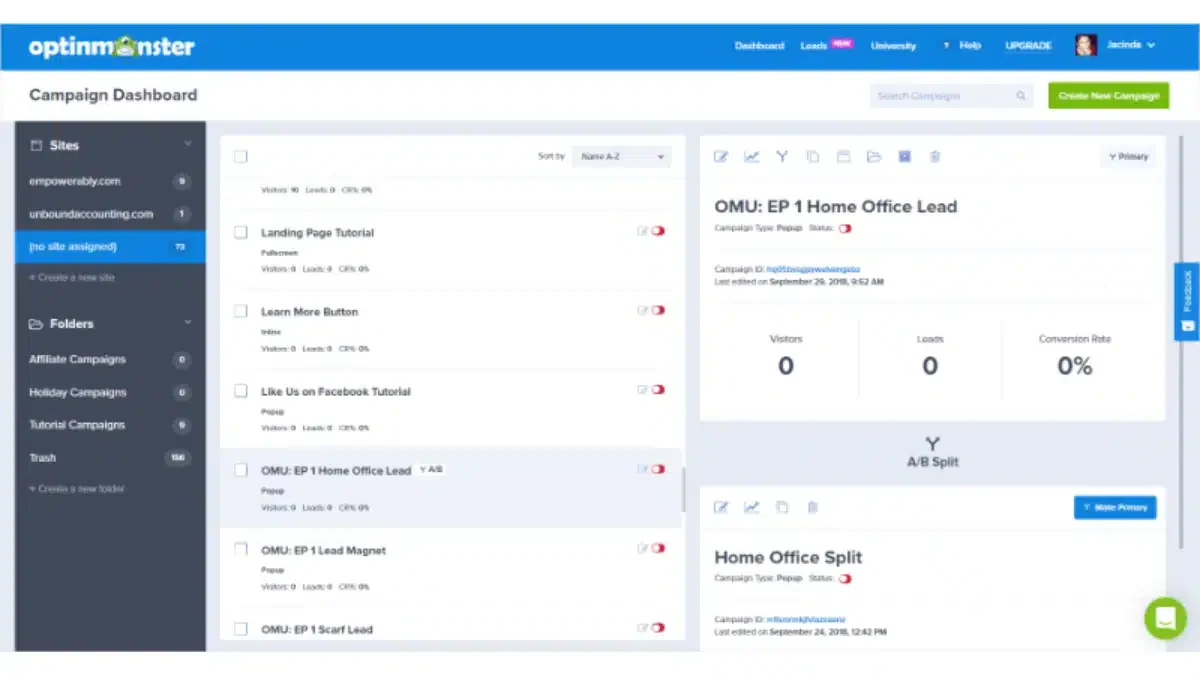Click the trash icon above OMU: EP 1 Home Office Lead
Image resolution: width=1200 pixels, height=675 pixels.
tap(935, 157)
